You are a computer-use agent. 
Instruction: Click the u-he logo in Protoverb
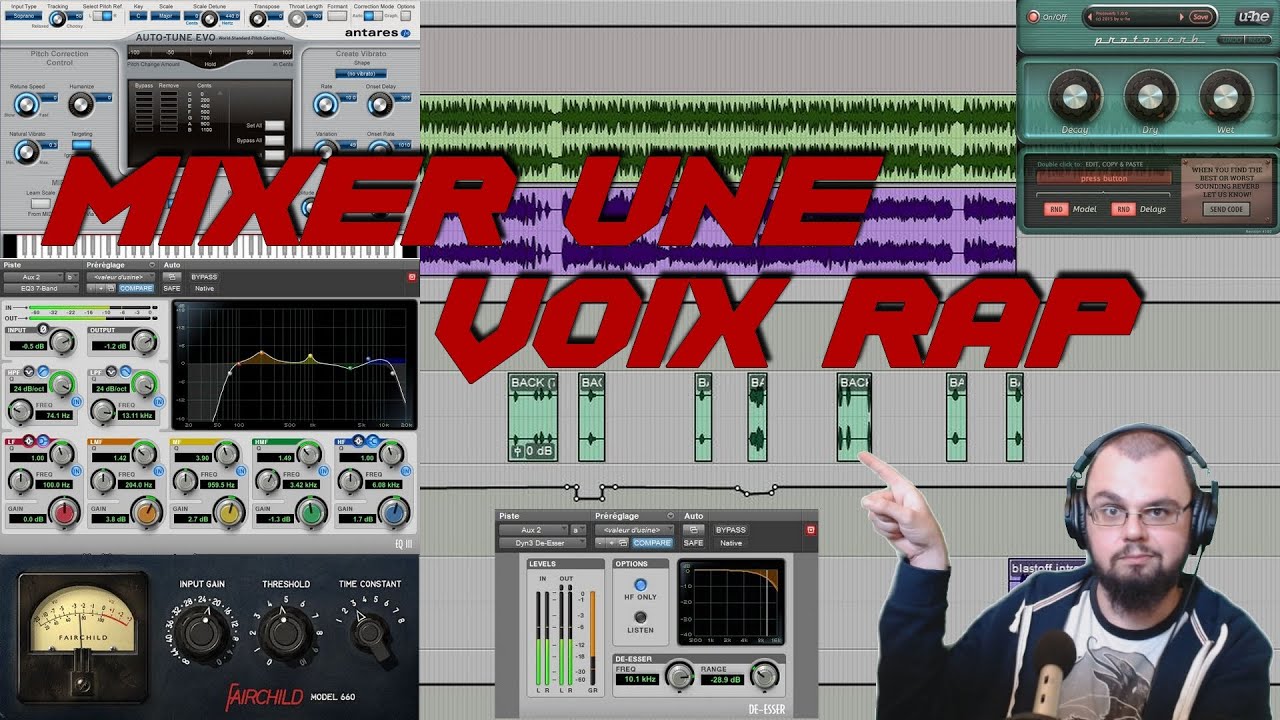click(1253, 16)
